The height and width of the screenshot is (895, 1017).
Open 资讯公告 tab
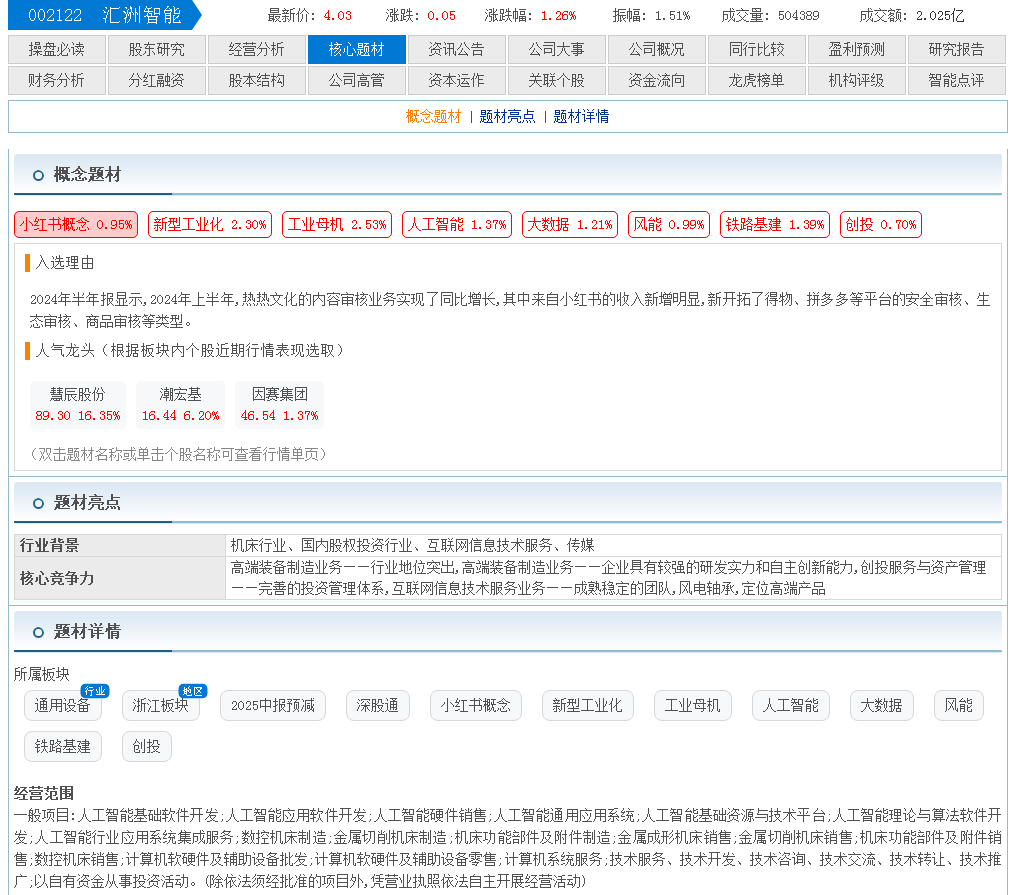pos(457,50)
